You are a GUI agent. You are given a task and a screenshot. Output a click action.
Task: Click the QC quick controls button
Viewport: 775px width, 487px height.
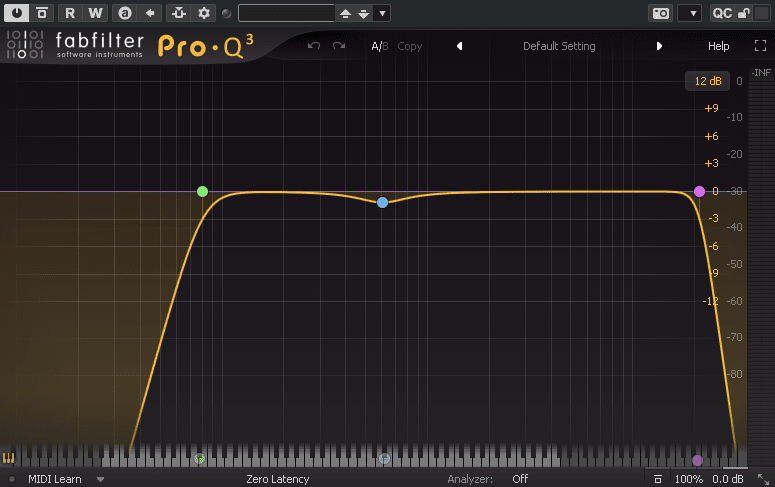click(x=722, y=13)
